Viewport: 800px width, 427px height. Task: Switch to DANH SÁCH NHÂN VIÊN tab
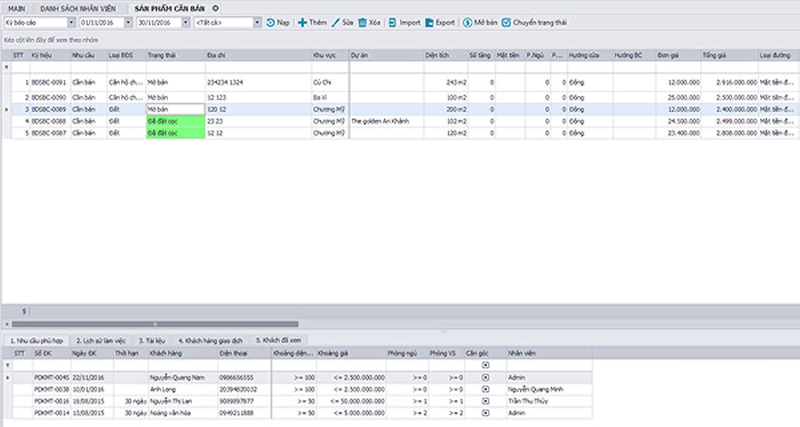(x=78, y=9)
